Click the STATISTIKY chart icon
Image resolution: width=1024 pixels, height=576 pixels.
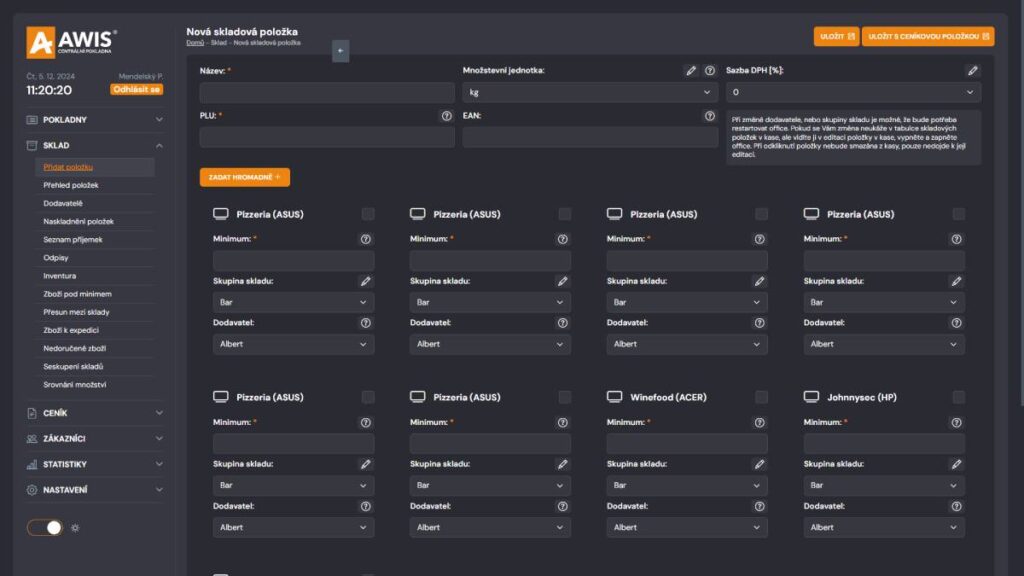[x=32, y=464]
